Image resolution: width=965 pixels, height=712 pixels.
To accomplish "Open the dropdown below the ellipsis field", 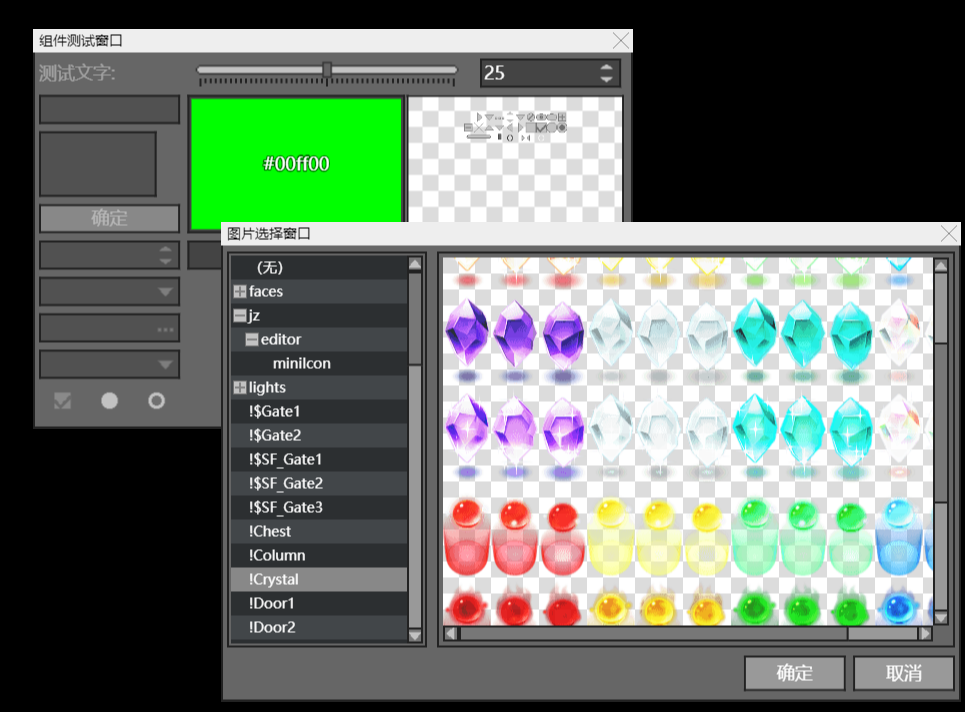I will (165, 364).
